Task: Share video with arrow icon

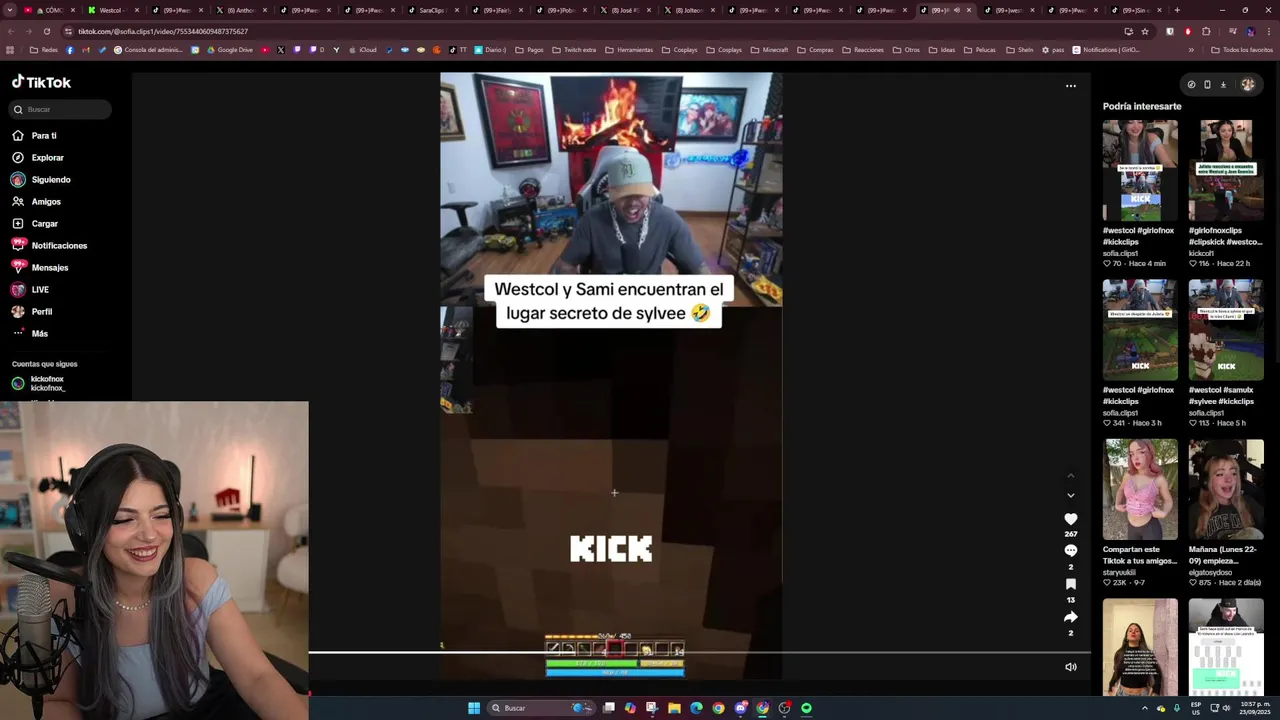Action: coord(1070,617)
